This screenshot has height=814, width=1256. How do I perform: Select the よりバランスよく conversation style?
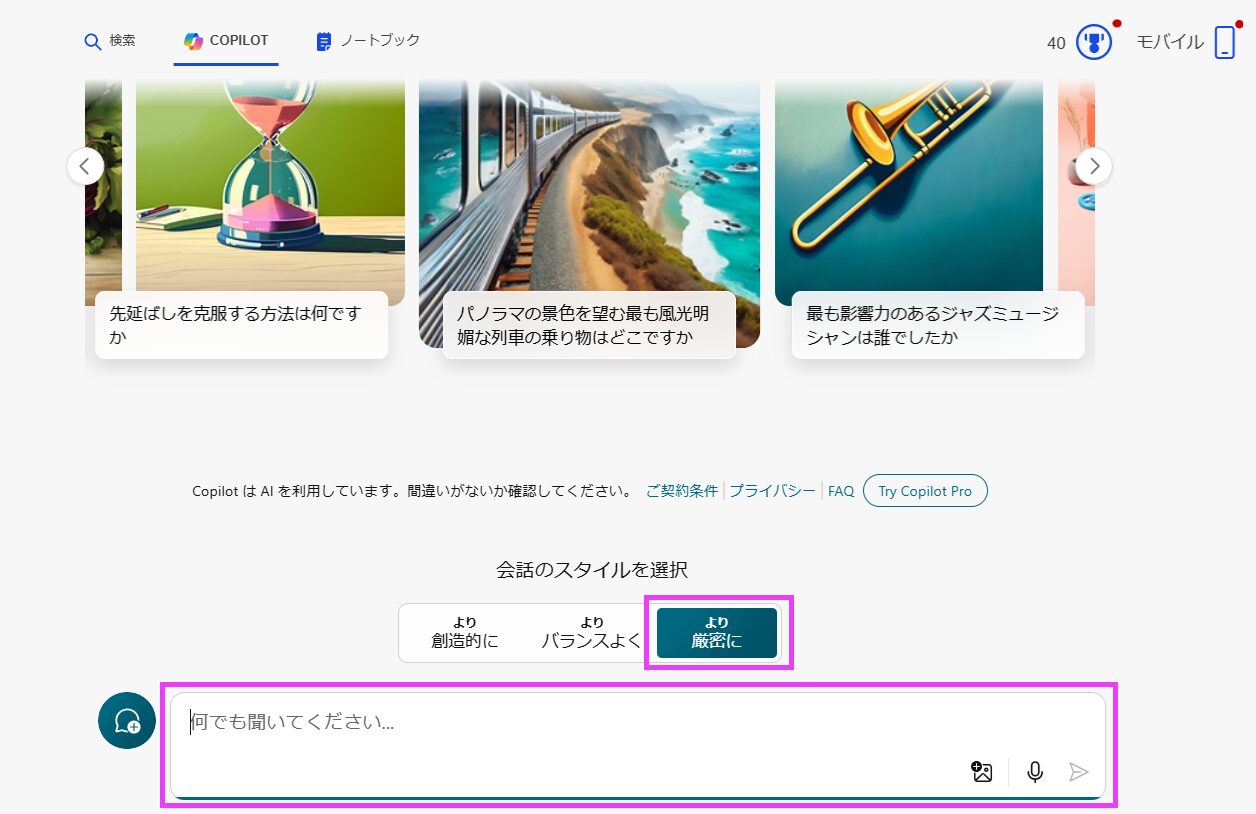[591, 633]
